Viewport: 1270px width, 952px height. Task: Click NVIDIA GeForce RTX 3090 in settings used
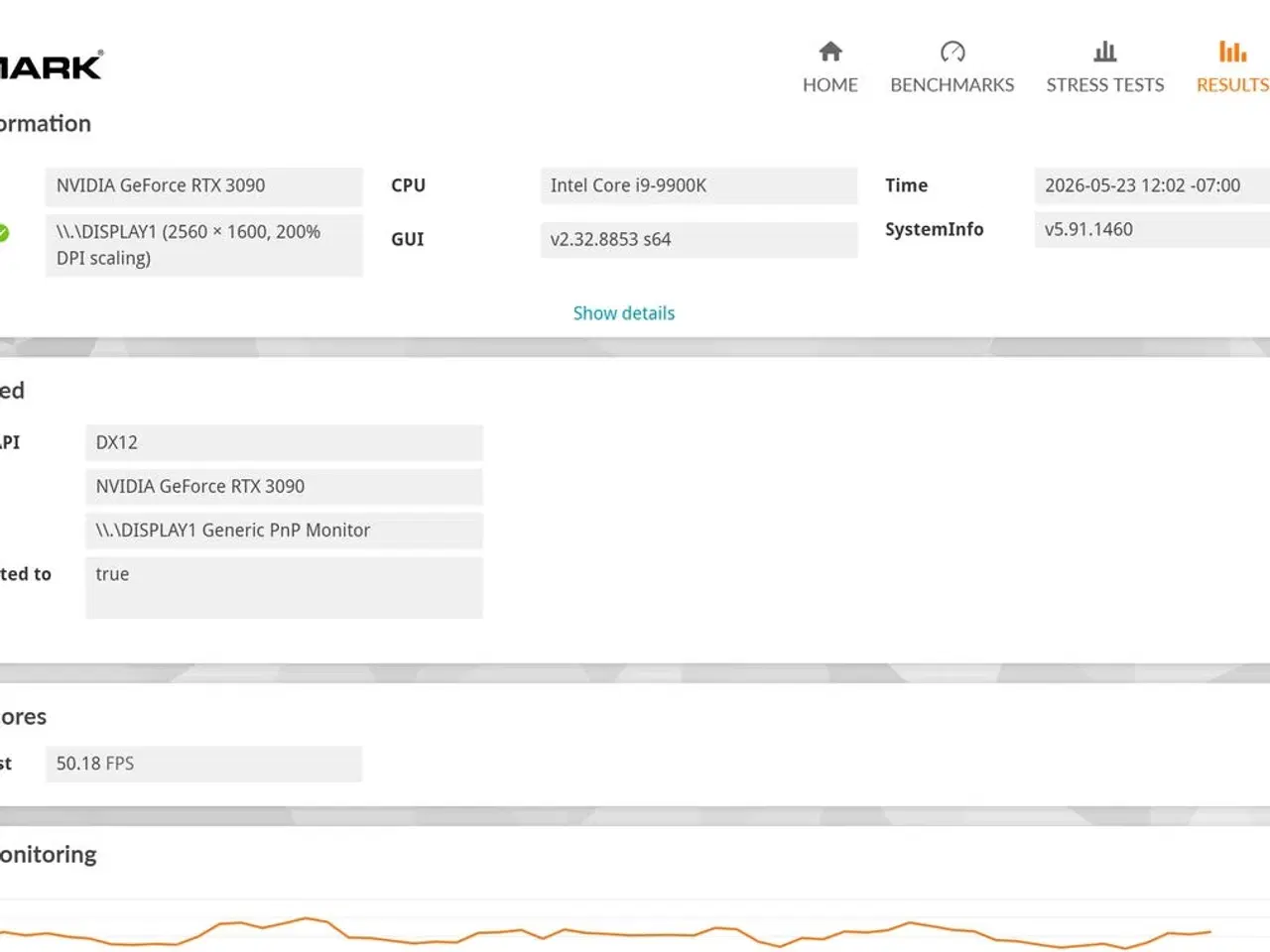pyautogui.click(x=284, y=486)
